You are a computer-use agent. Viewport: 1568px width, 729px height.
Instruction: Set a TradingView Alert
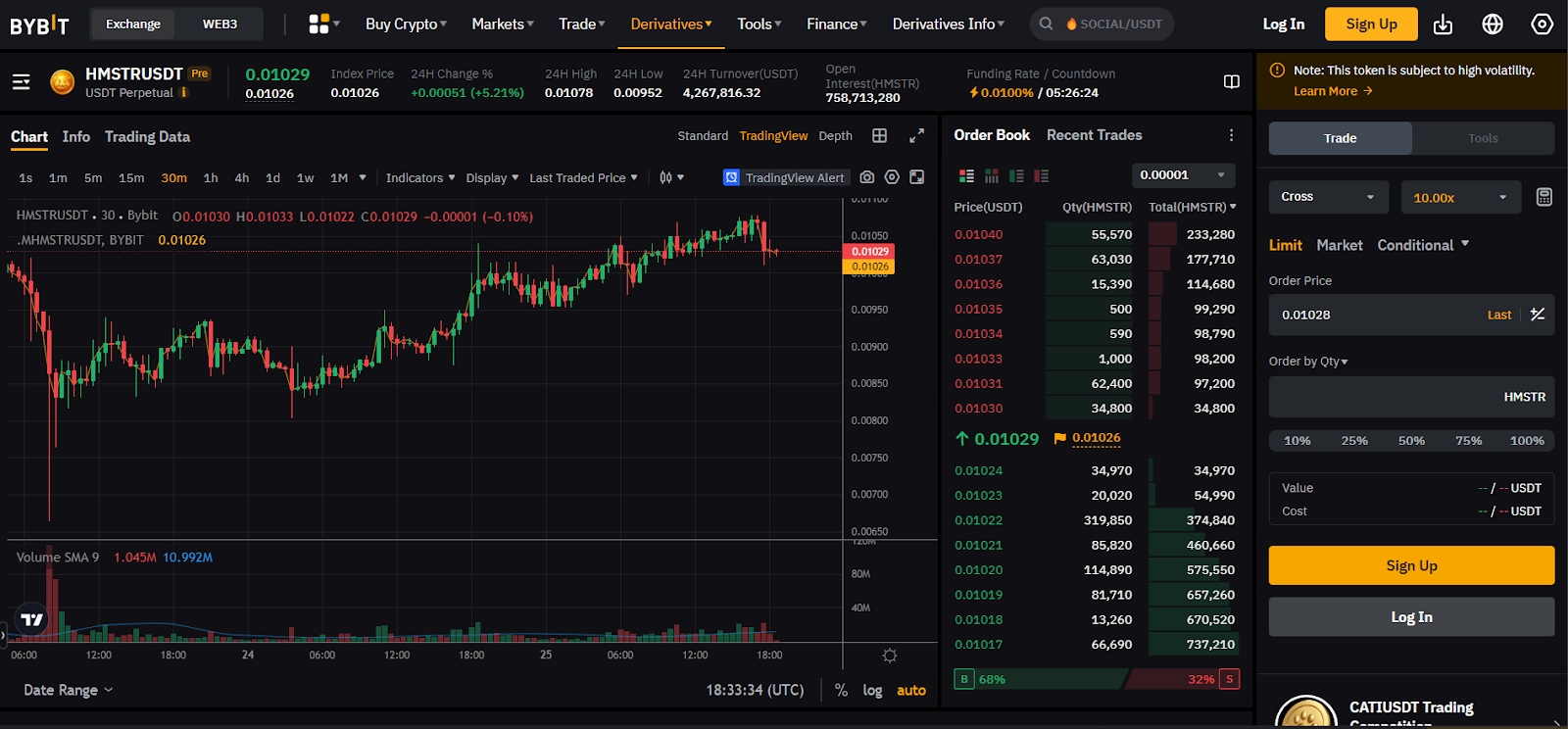(x=784, y=177)
